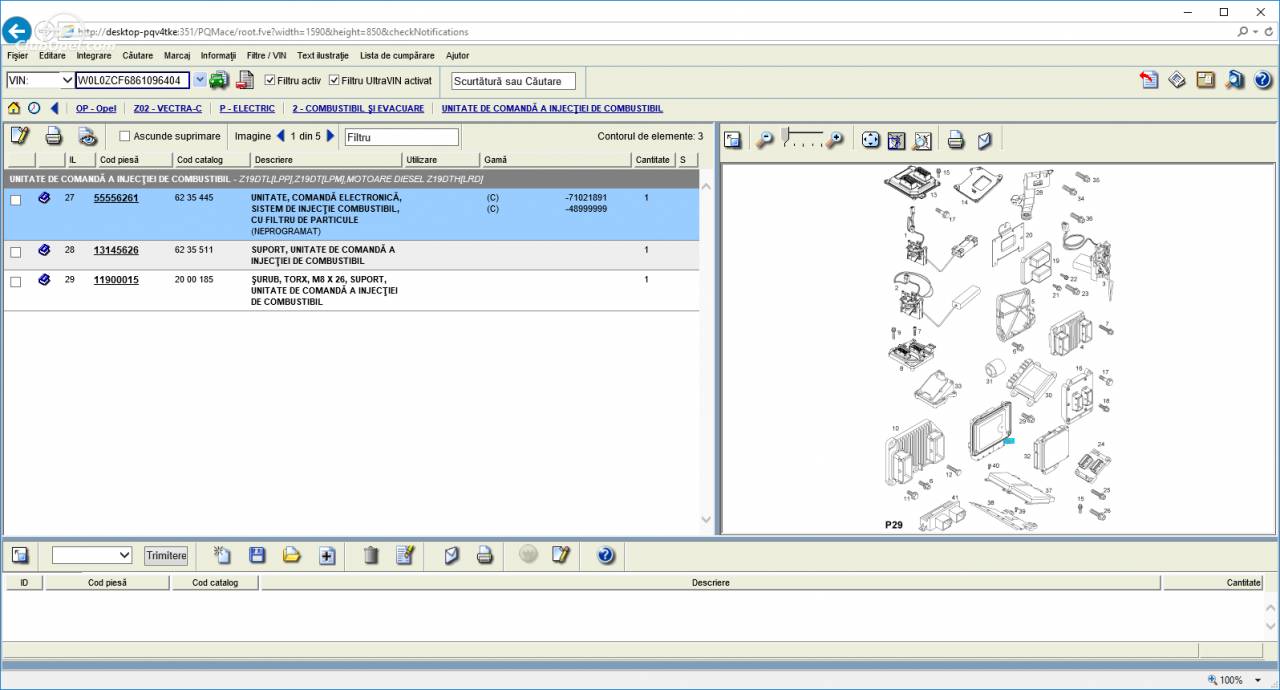Screen dimensions: 1280x690
Task: Click the pan arrows icon in illustration toolbar
Action: coord(871,140)
